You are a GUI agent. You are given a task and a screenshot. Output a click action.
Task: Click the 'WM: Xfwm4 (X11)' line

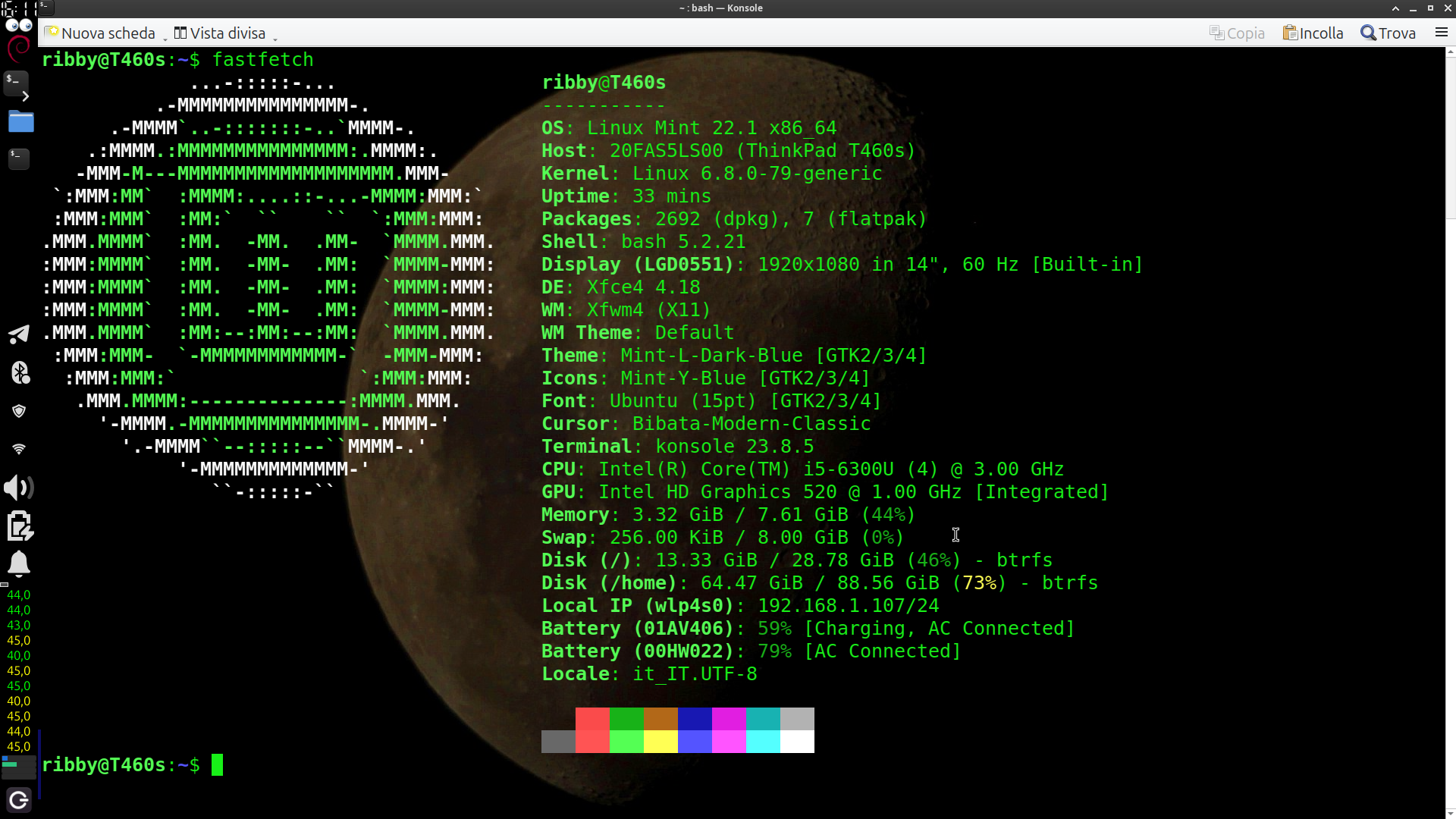pyautogui.click(x=626, y=309)
